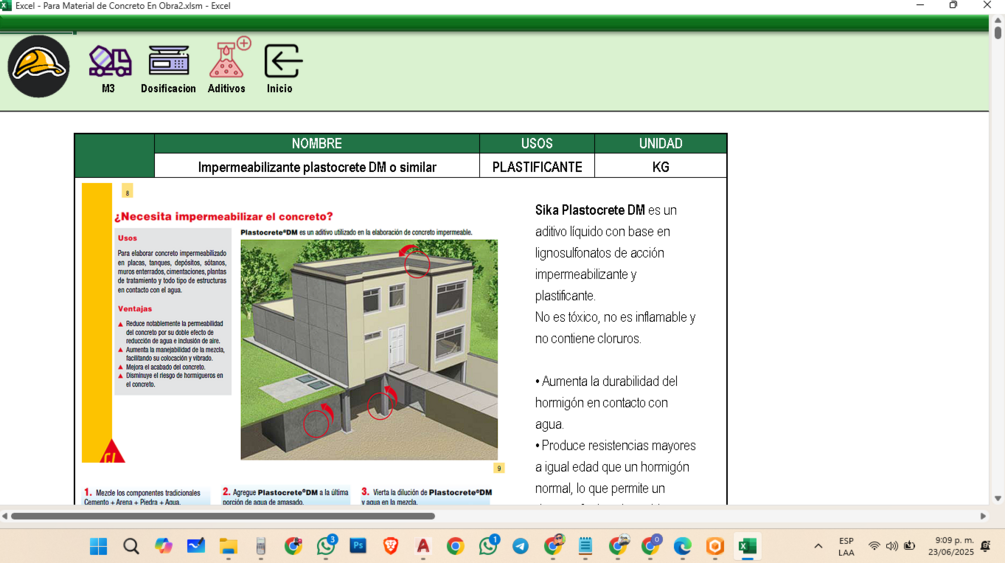The width and height of the screenshot is (1005, 563).
Task: Launch Copilot from the taskbar
Action: [163, 546]
